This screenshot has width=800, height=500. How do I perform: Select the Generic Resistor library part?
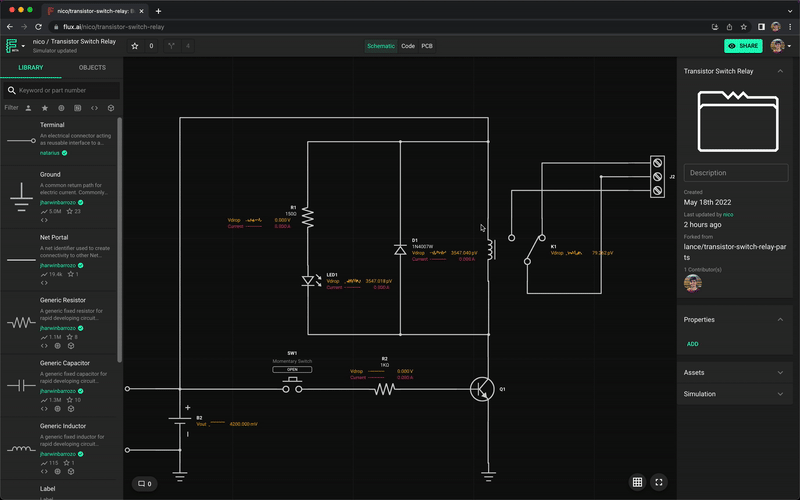pyautogui.click(x=59, y=322)
